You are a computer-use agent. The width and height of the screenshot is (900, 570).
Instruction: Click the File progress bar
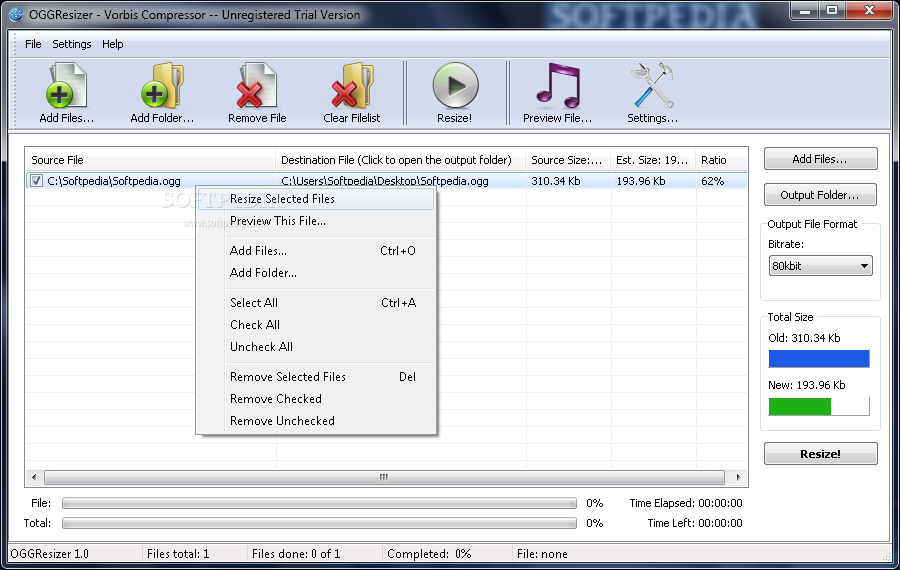point(319,503)
